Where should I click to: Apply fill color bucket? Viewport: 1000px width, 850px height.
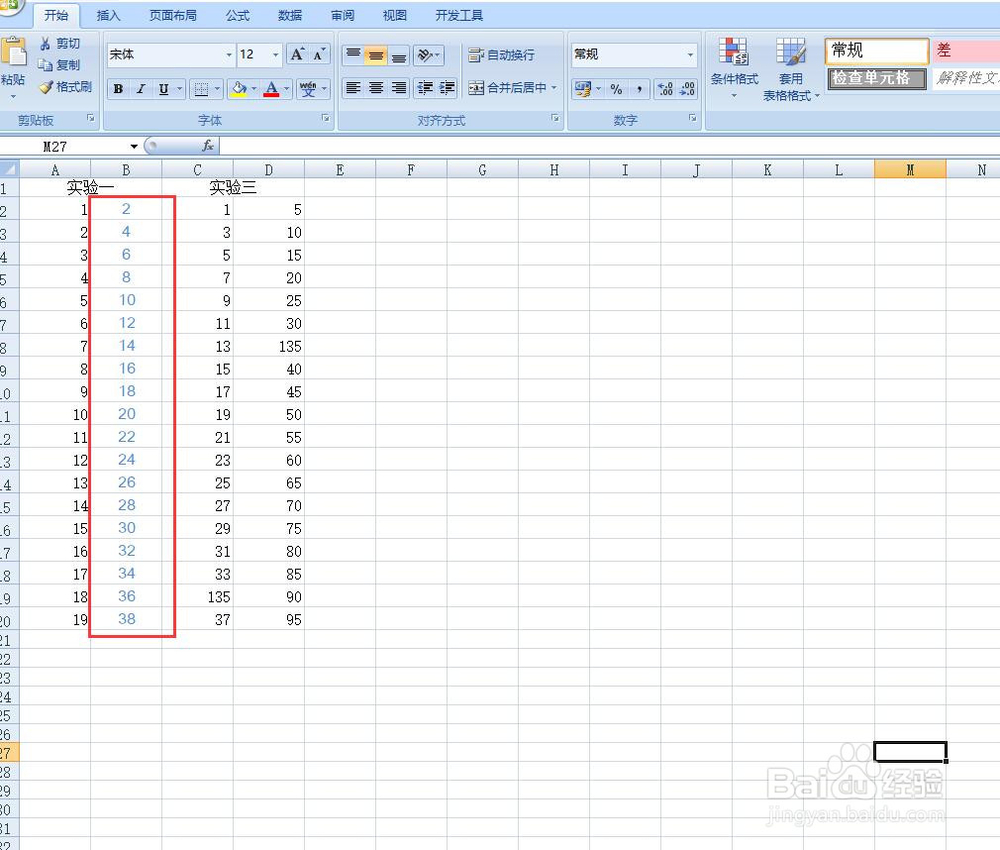tap(239, 89)
